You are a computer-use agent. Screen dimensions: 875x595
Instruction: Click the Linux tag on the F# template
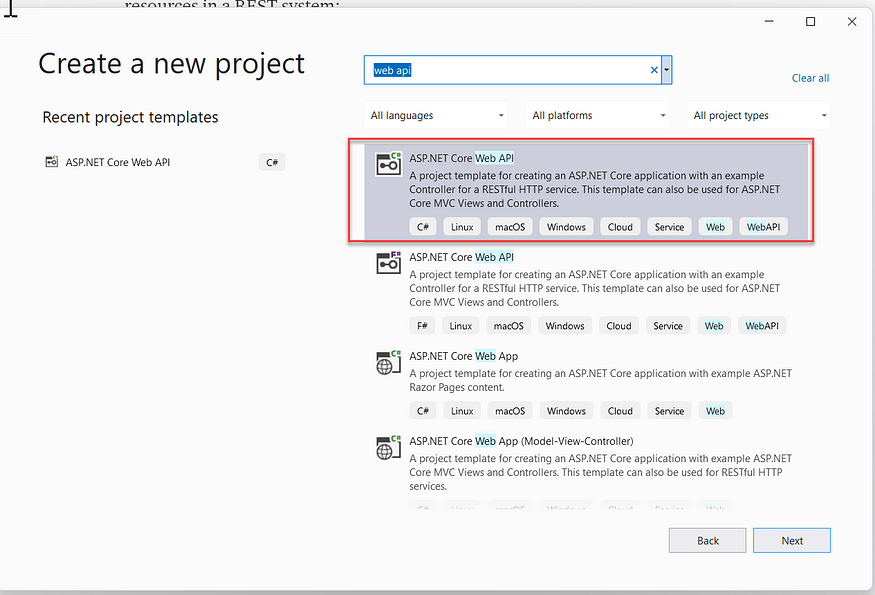[460, 325]
